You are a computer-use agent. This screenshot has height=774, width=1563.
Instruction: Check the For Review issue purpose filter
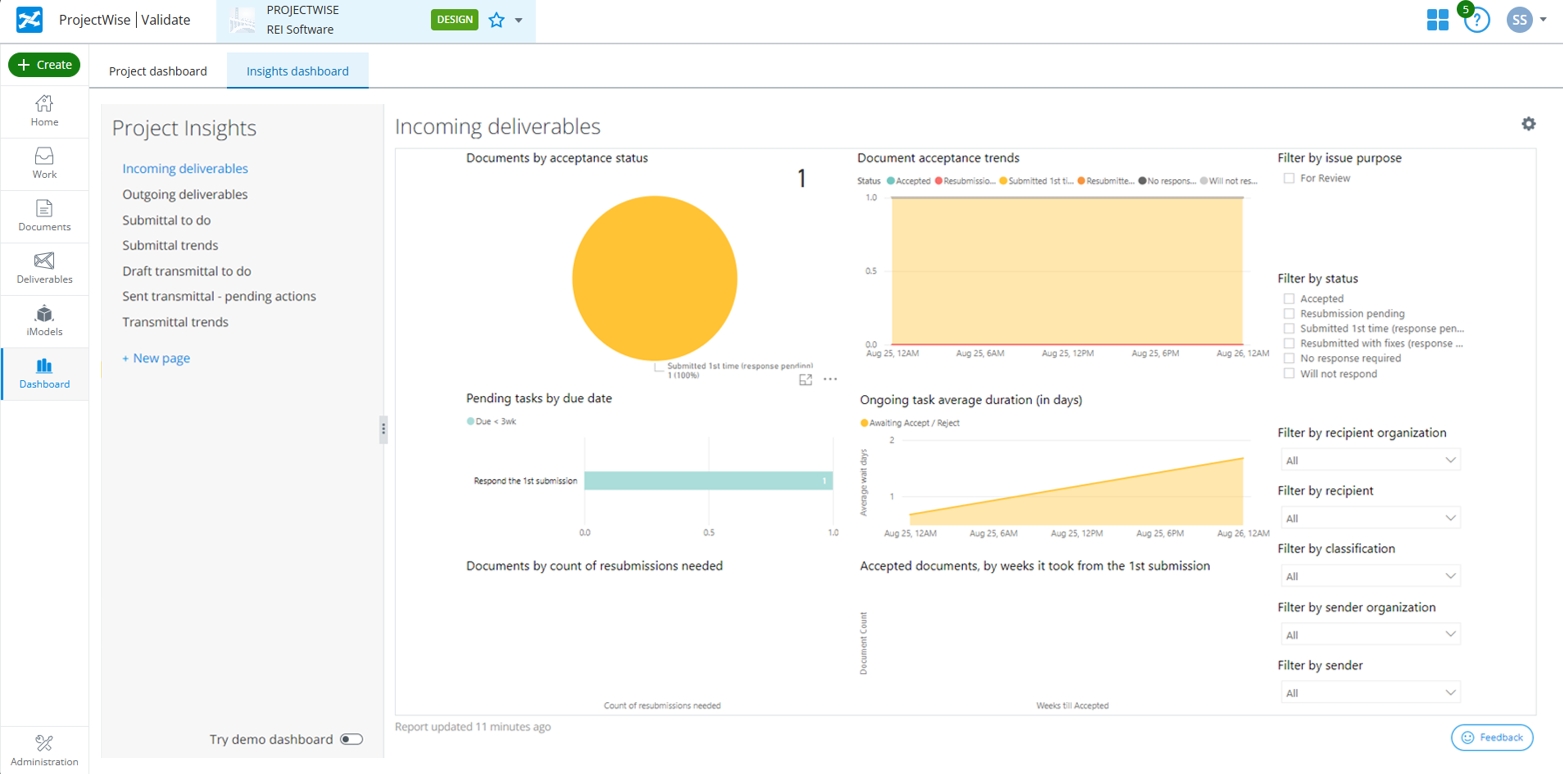click(x=1289, y=178)
